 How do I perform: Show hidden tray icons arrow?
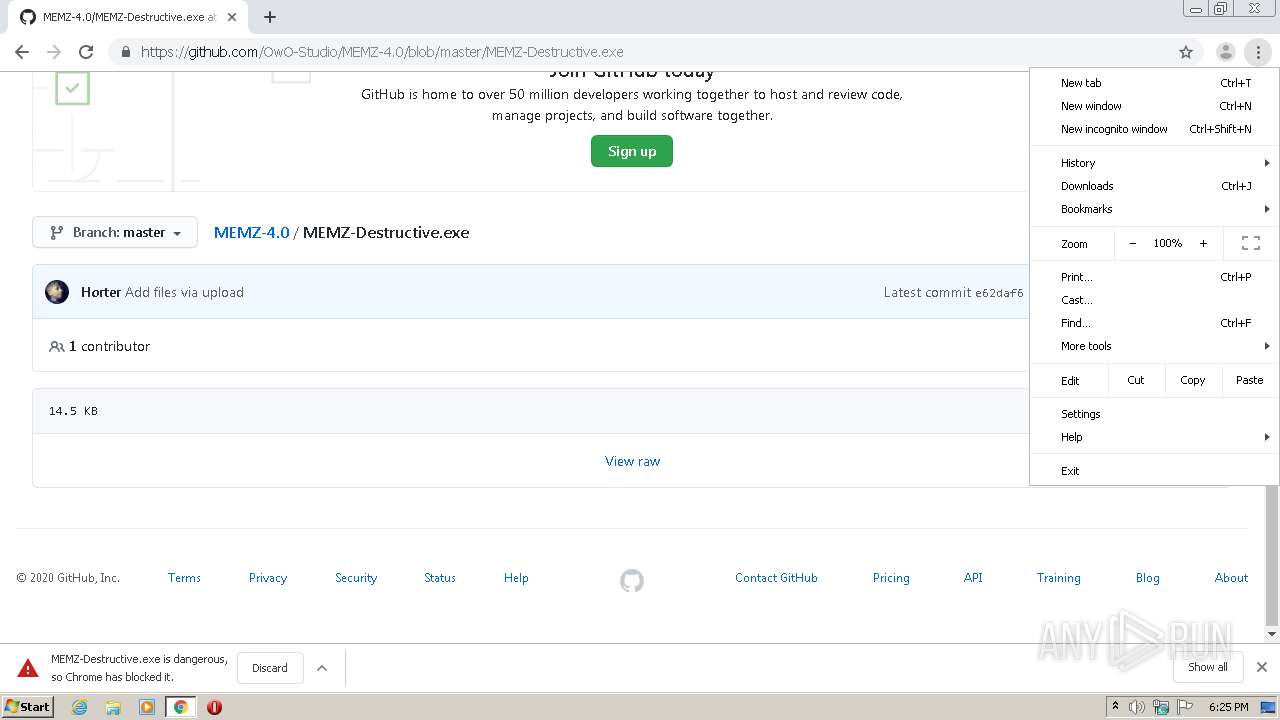pos(1115,707)
